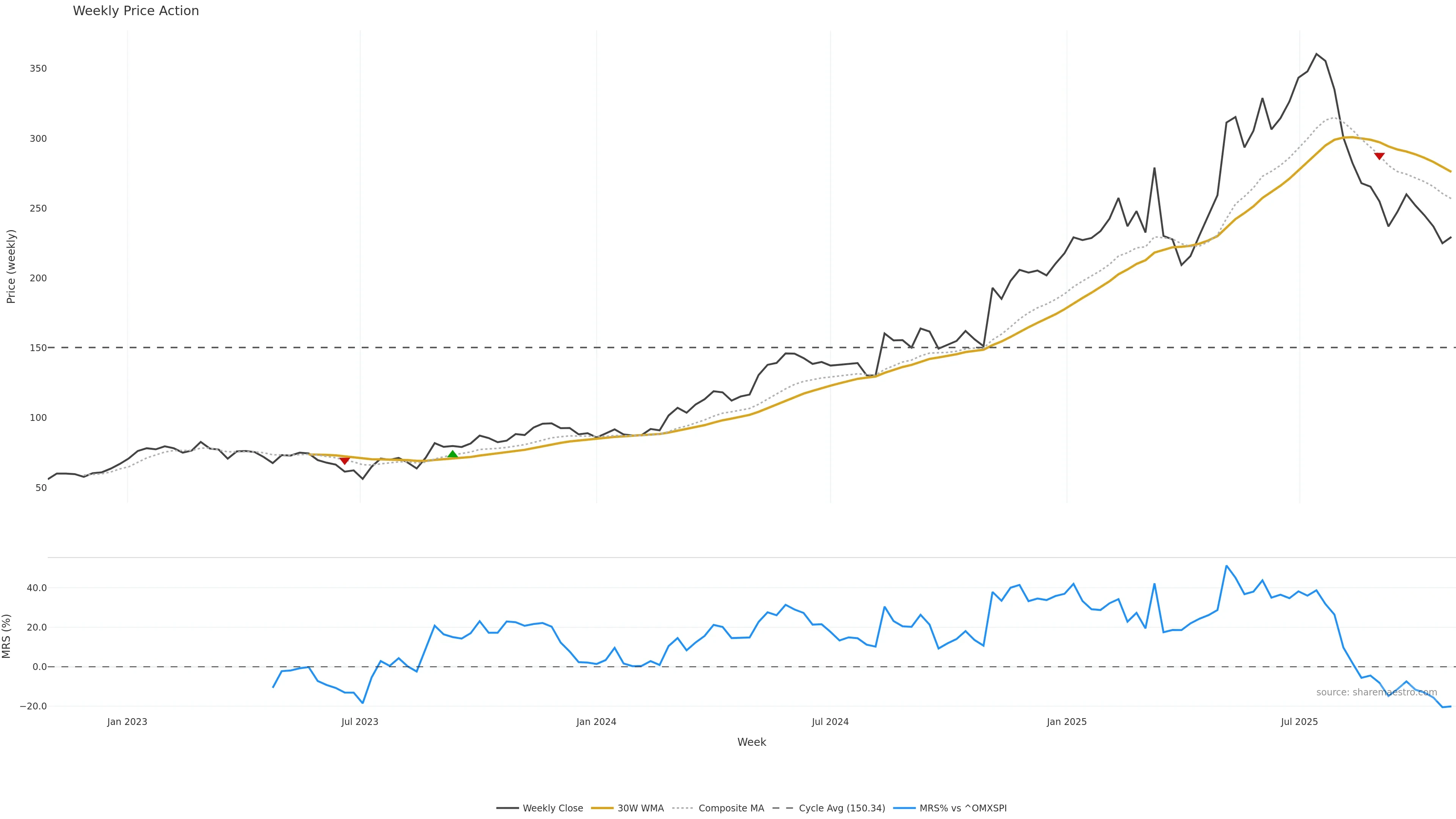Click the Week x-axis title

(x=751, y=742)
